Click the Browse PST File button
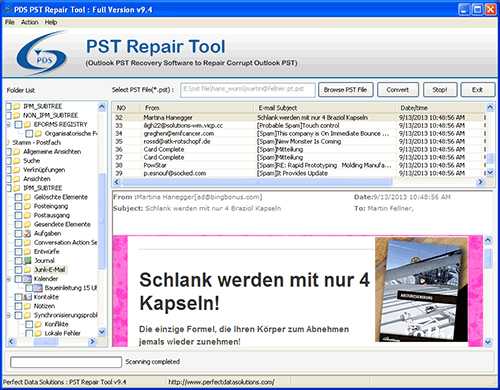Screen dimensions: 500x390 point(346,90)
